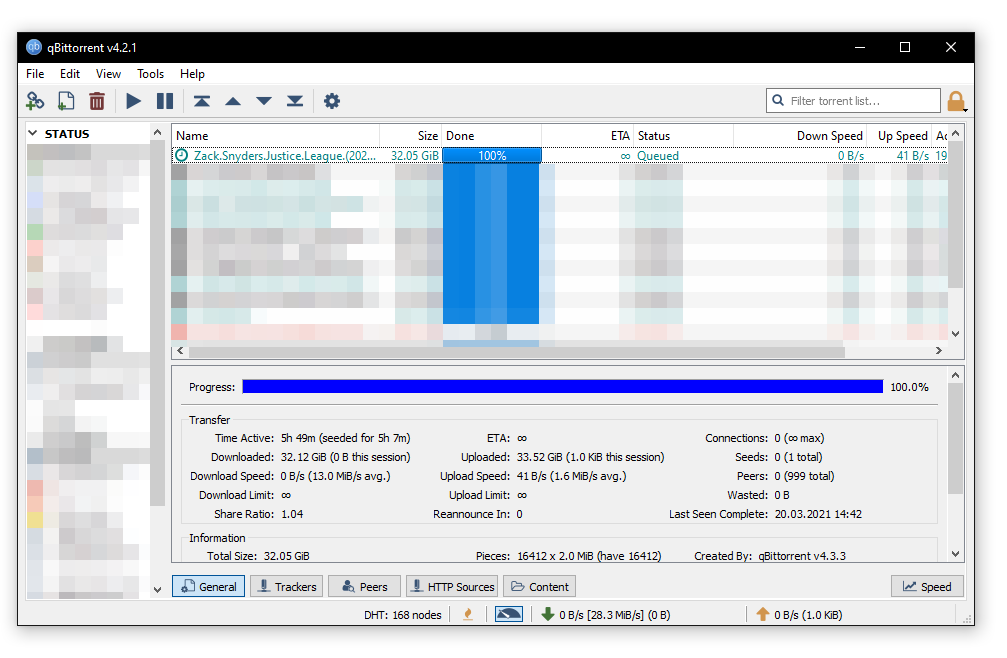Sort torrents by the Status column header
Image resolution: width=1007 pixels, height=658 pixels.
tap(683, 136)
